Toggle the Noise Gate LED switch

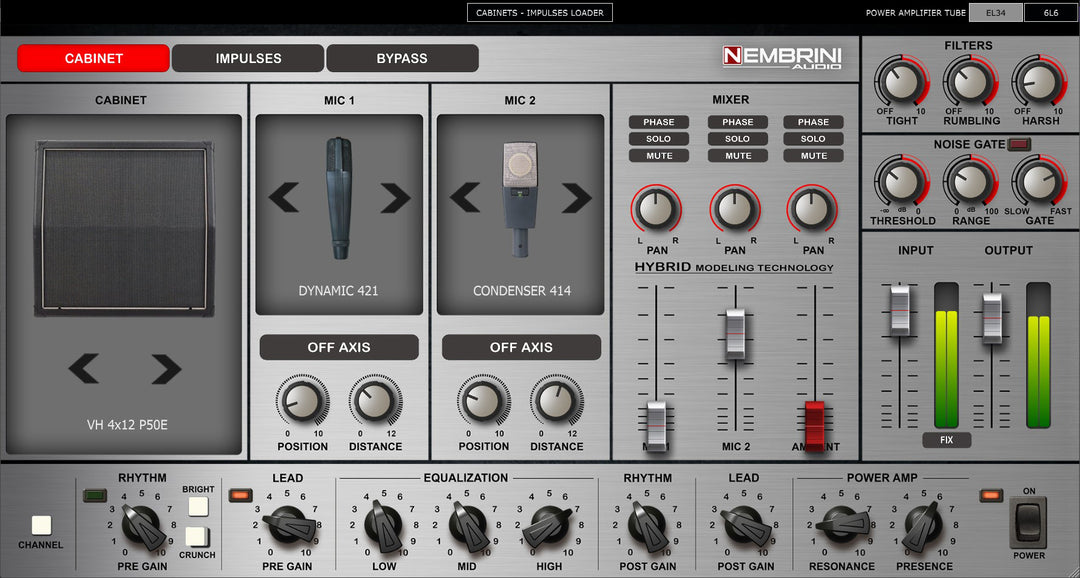pyautogui.click(x=1020, y=144)
